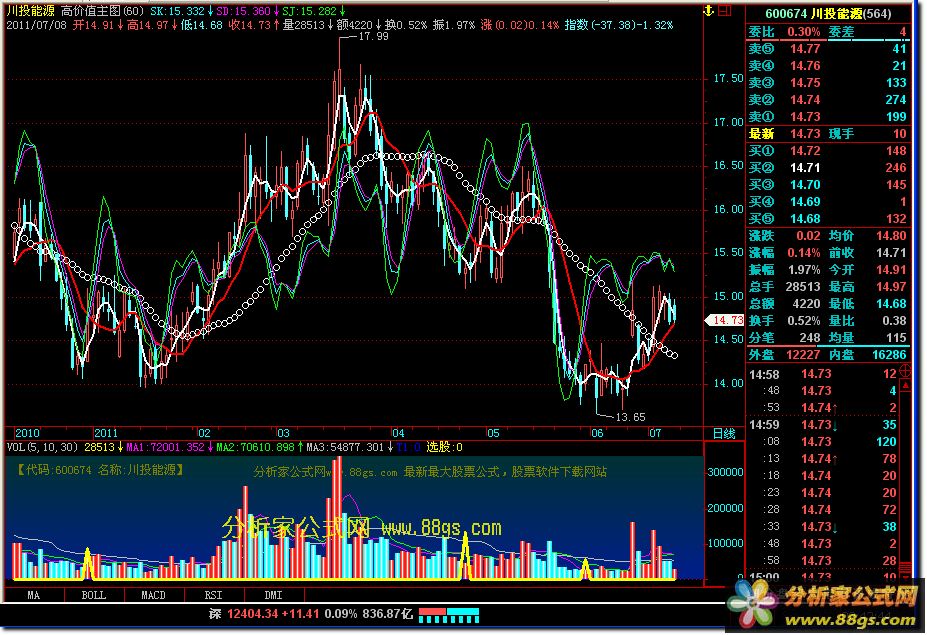Image resolution: width=927 pixels, height=635 pixels.
Task: Click the yellow anchor icon above price axis
Action: [x=708, y=11]
